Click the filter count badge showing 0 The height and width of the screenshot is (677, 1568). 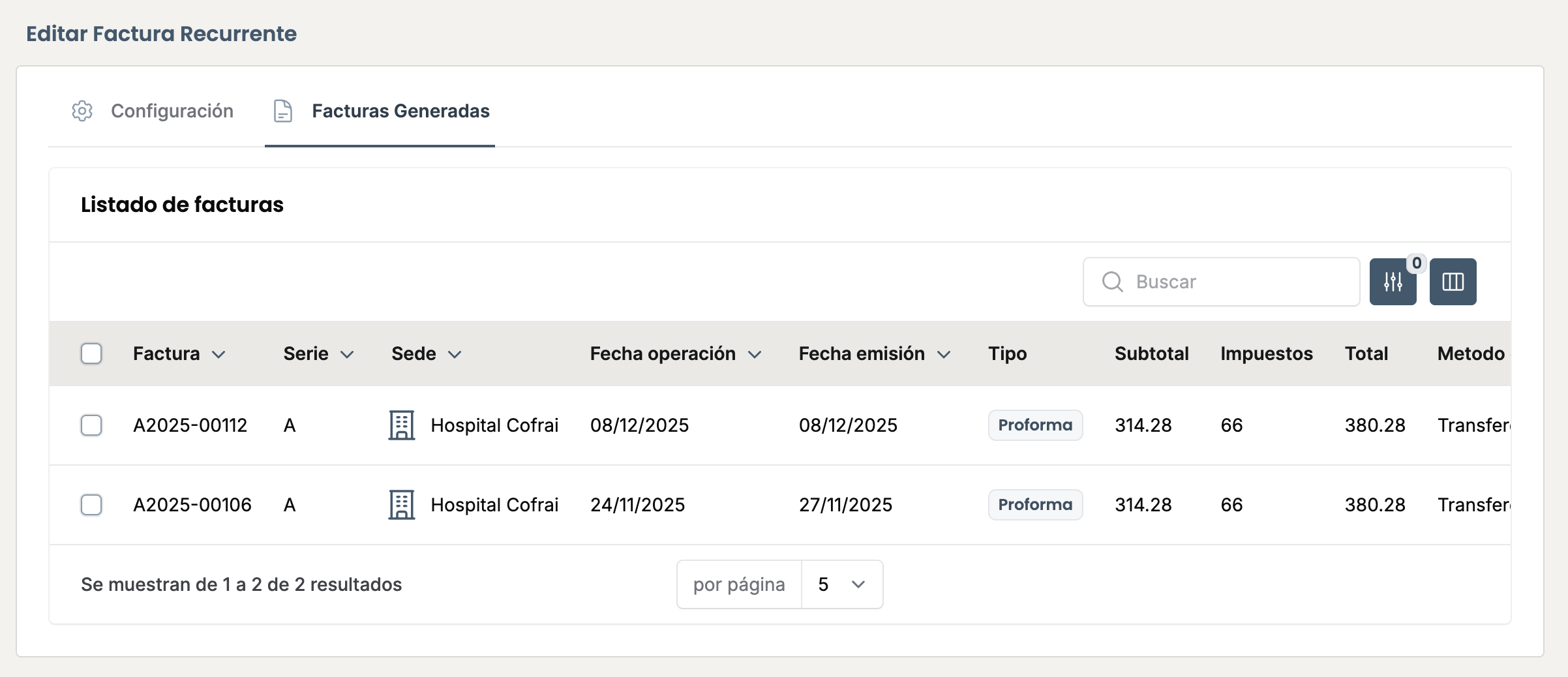pyautogui.click(x=1416, y=263)
